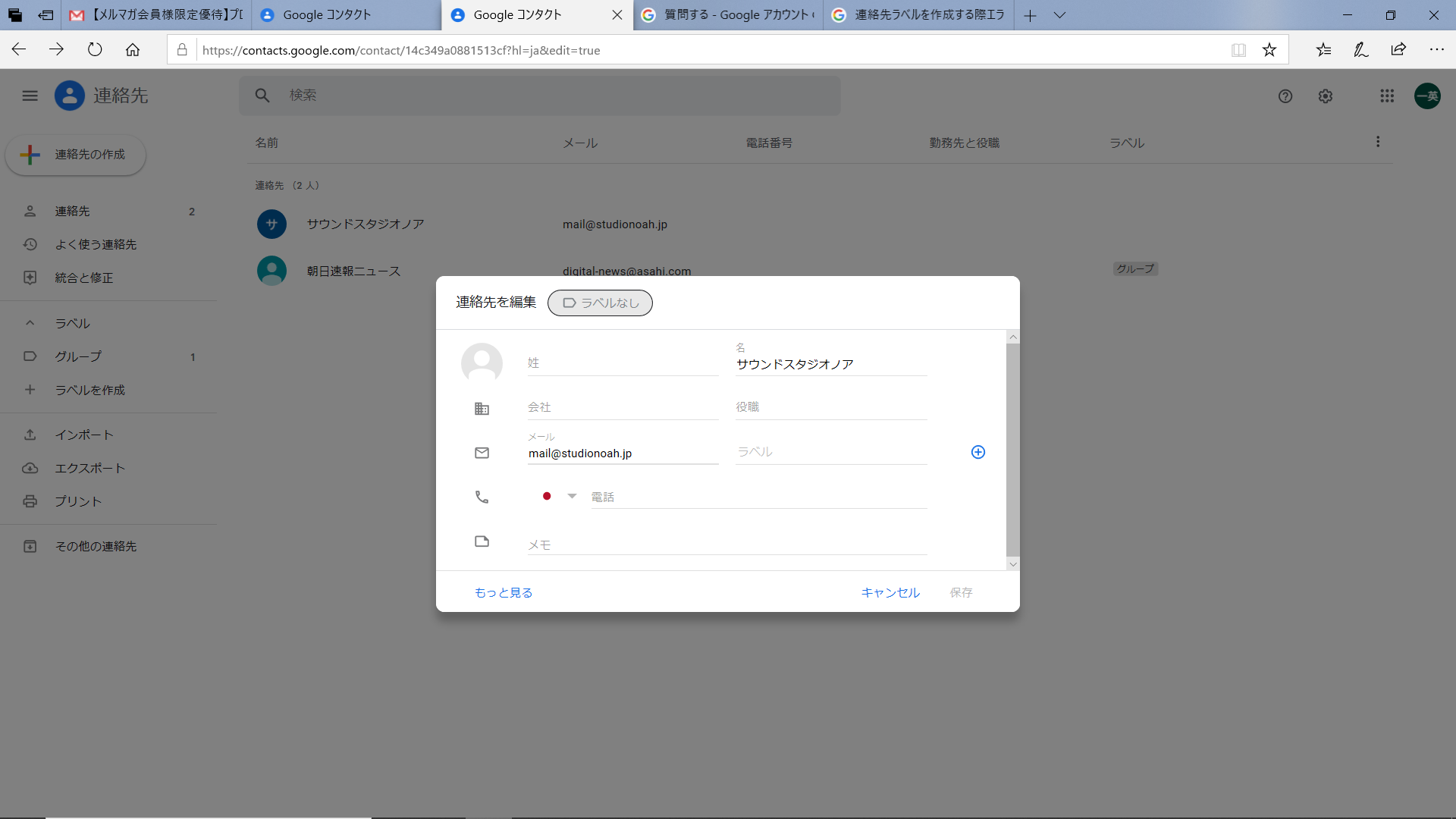Click the 名 field containing サウンドスタジオノア
1456x819 pixels.
pos(831,364)
